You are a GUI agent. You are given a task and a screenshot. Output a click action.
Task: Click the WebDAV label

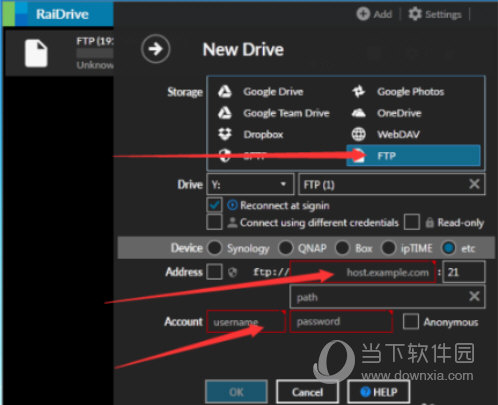(x=398, y=134)
